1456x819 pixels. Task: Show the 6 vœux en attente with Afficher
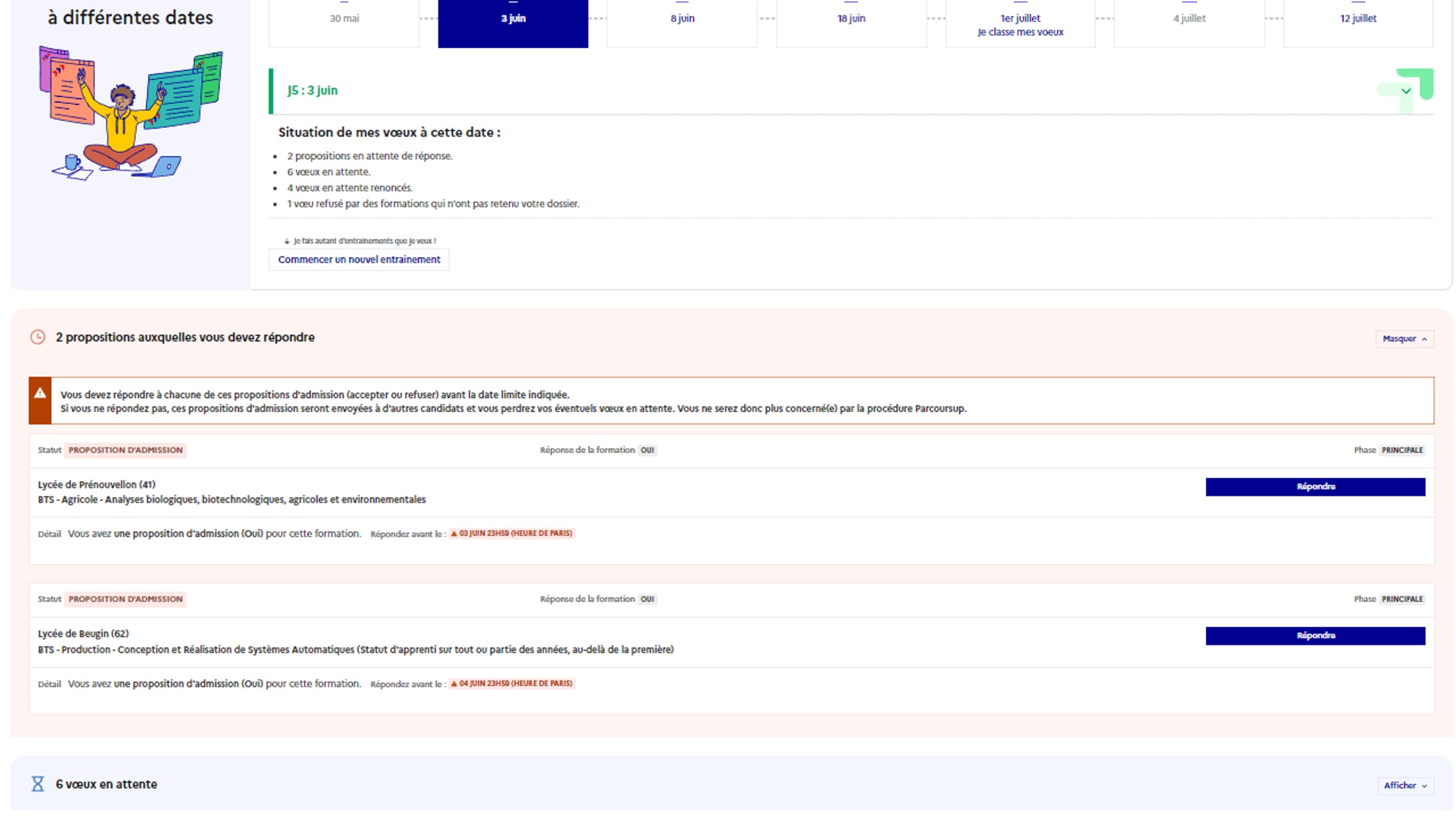pos(1405,785)
